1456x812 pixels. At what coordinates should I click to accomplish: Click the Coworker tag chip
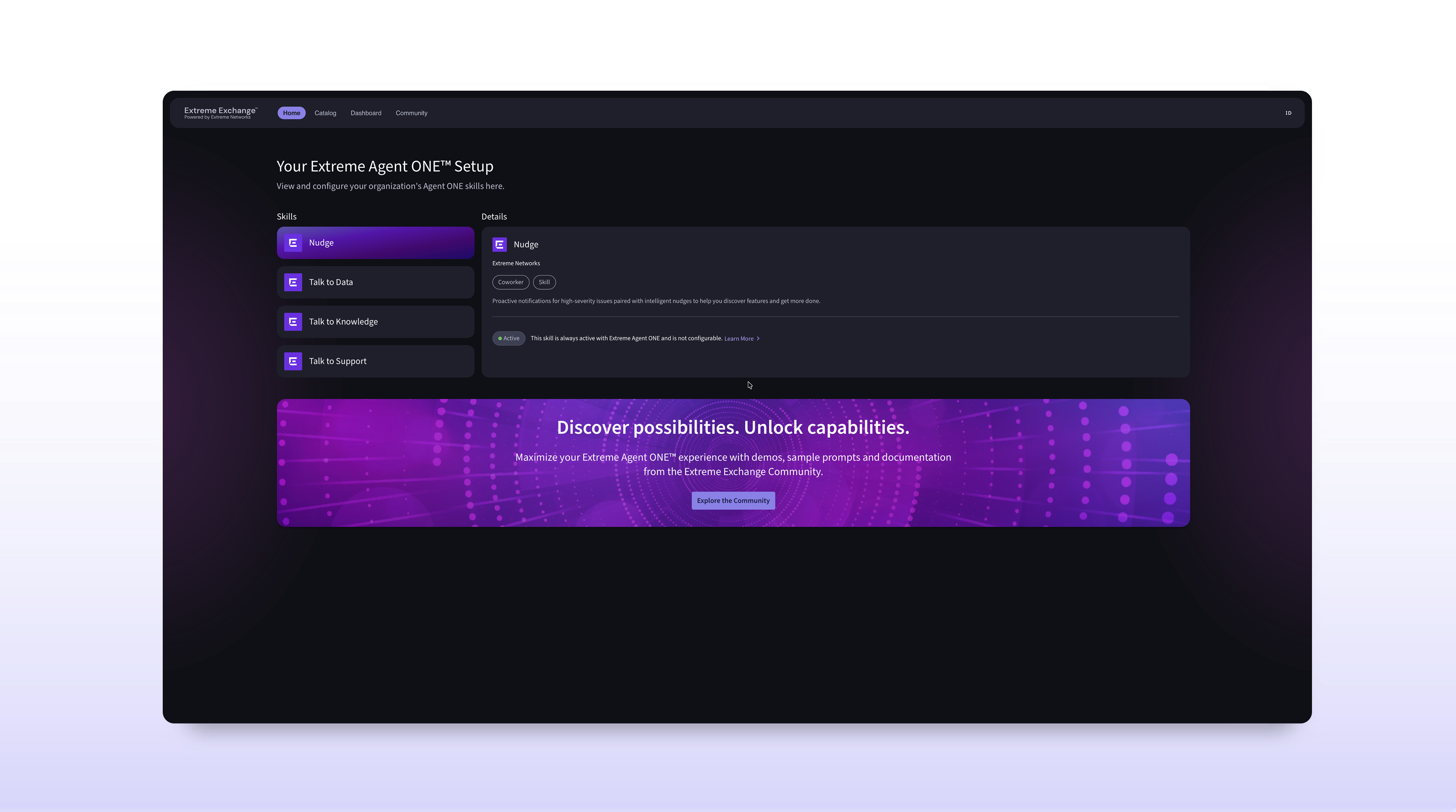pos(511,282)
